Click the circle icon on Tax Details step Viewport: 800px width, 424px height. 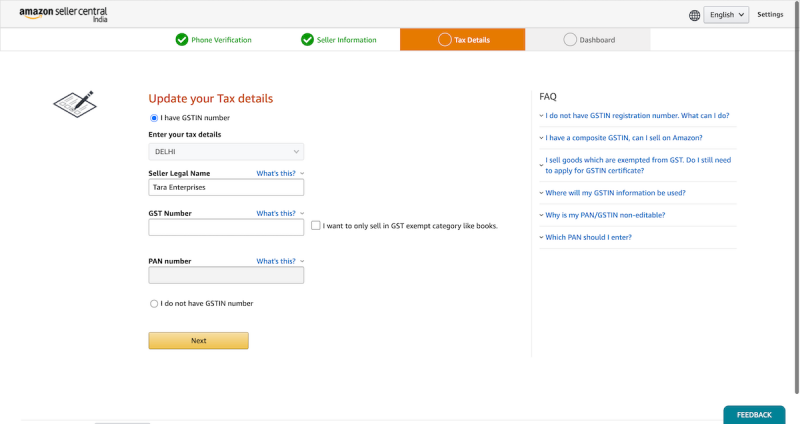[445, 40]
